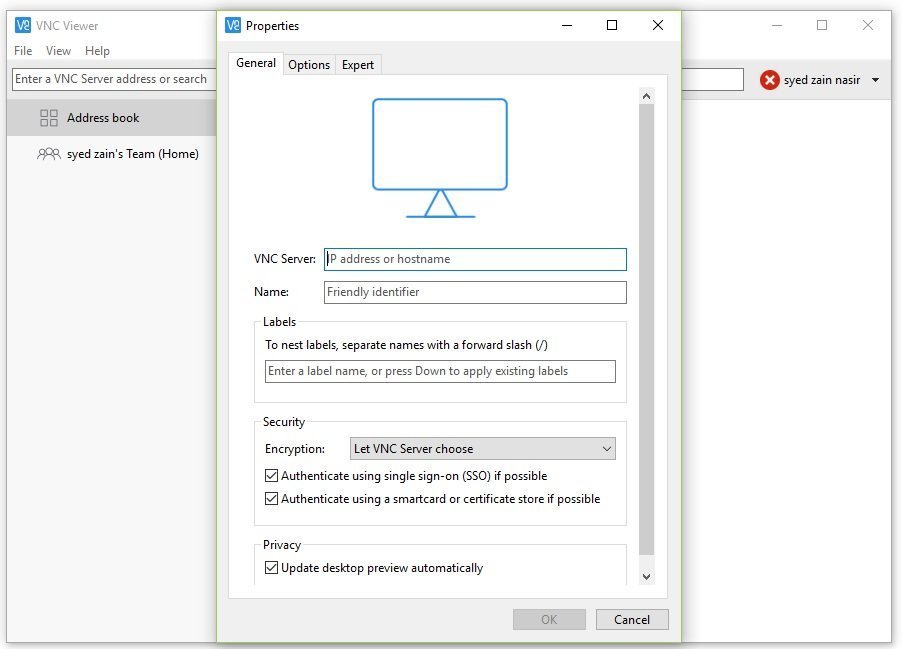Open the View menu in VNC Viewer
902x649 pixels.
59,51
